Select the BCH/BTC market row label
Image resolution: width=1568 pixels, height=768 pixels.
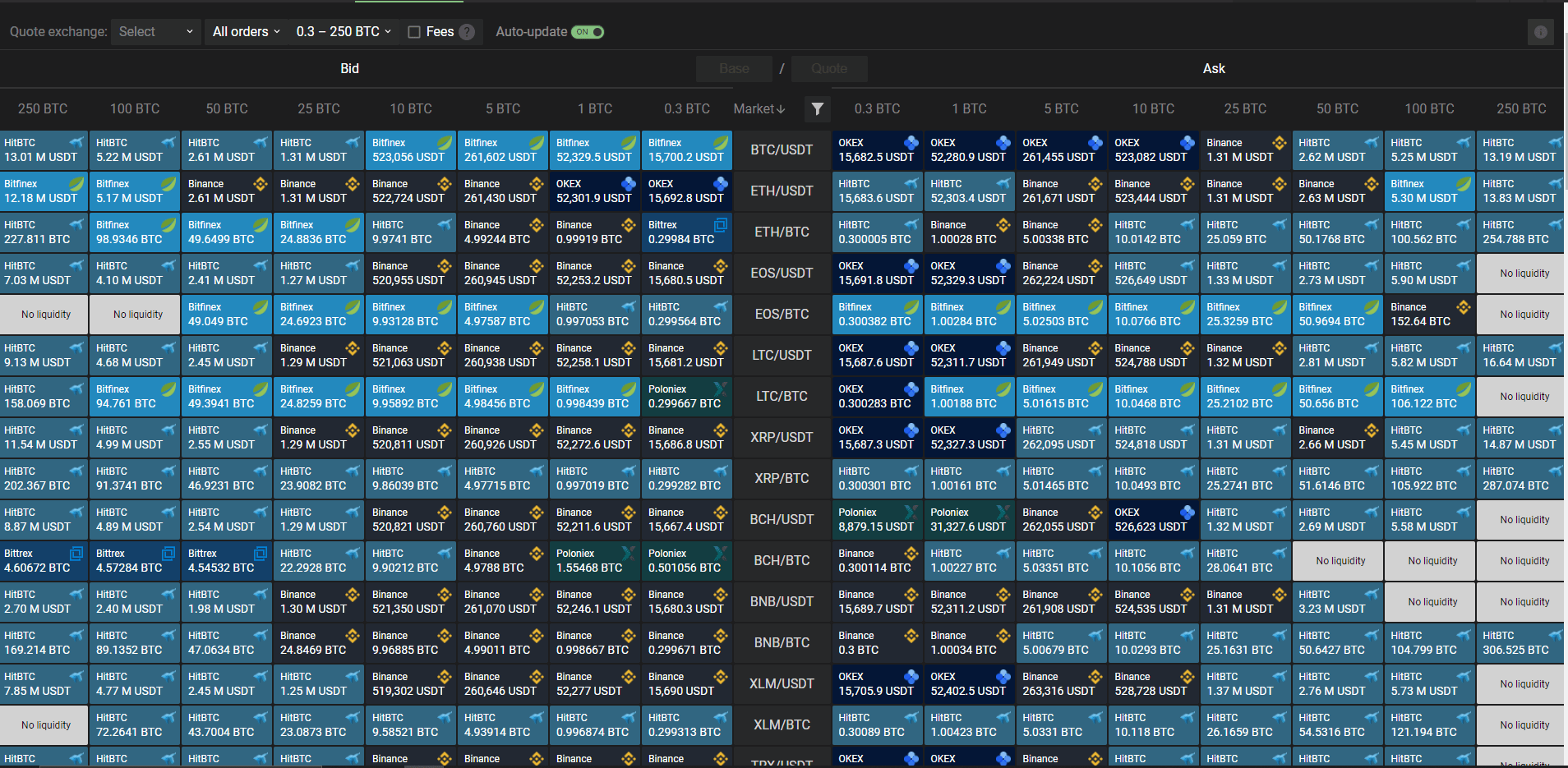tap(782, 561)
